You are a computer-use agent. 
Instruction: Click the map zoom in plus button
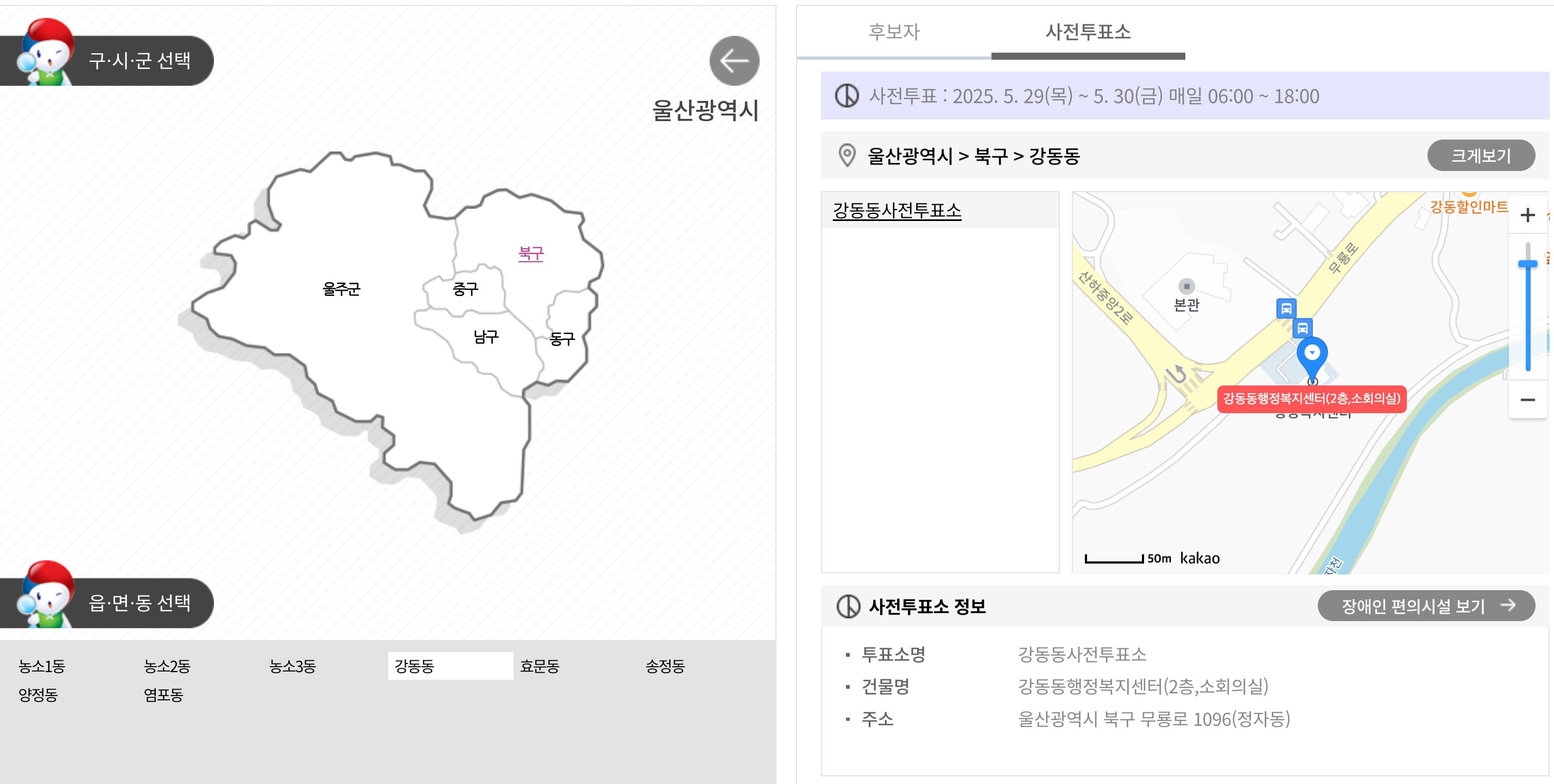coord(1527,214)
